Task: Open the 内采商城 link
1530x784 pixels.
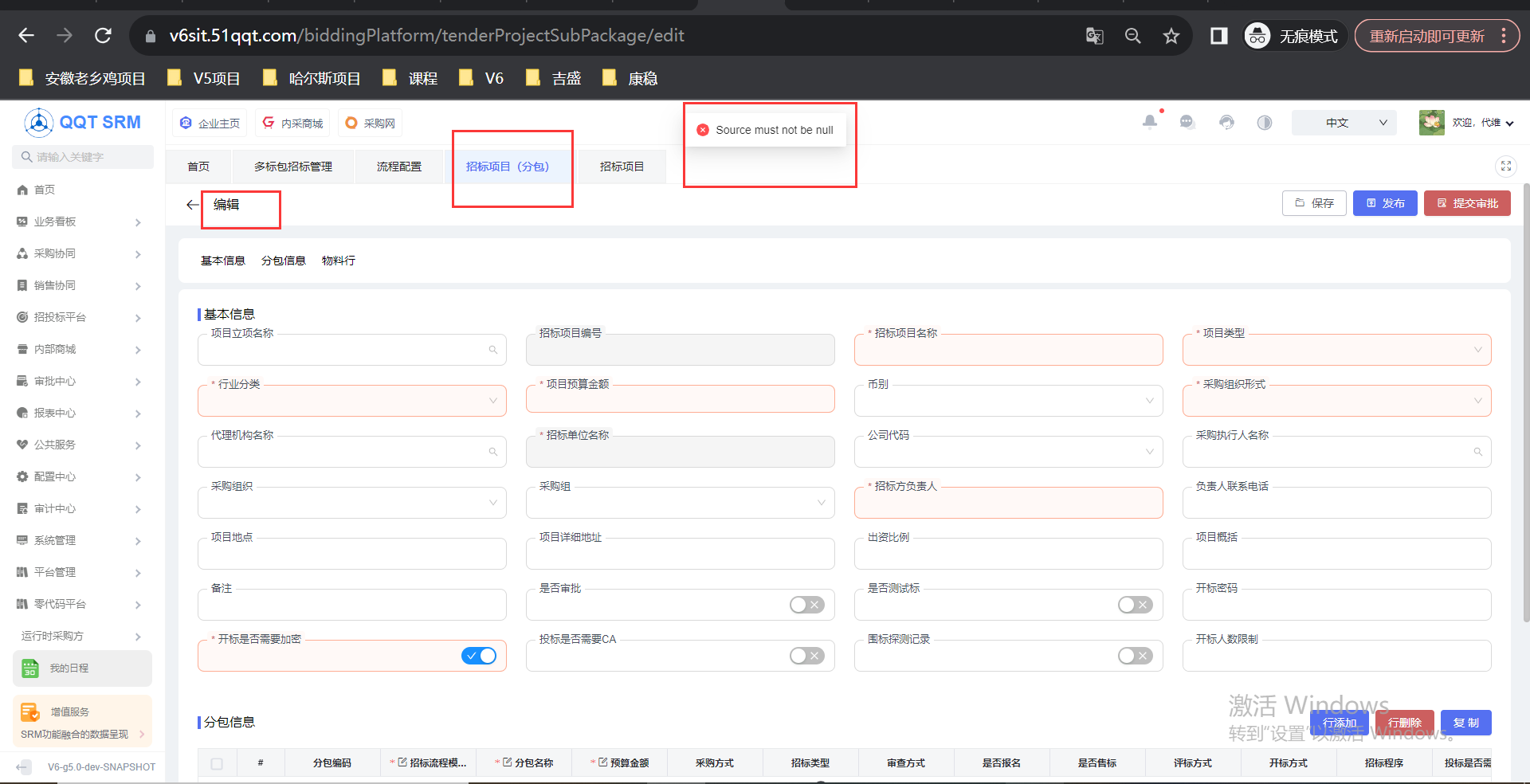Action: pyautogui.click(x=293, y=123)
